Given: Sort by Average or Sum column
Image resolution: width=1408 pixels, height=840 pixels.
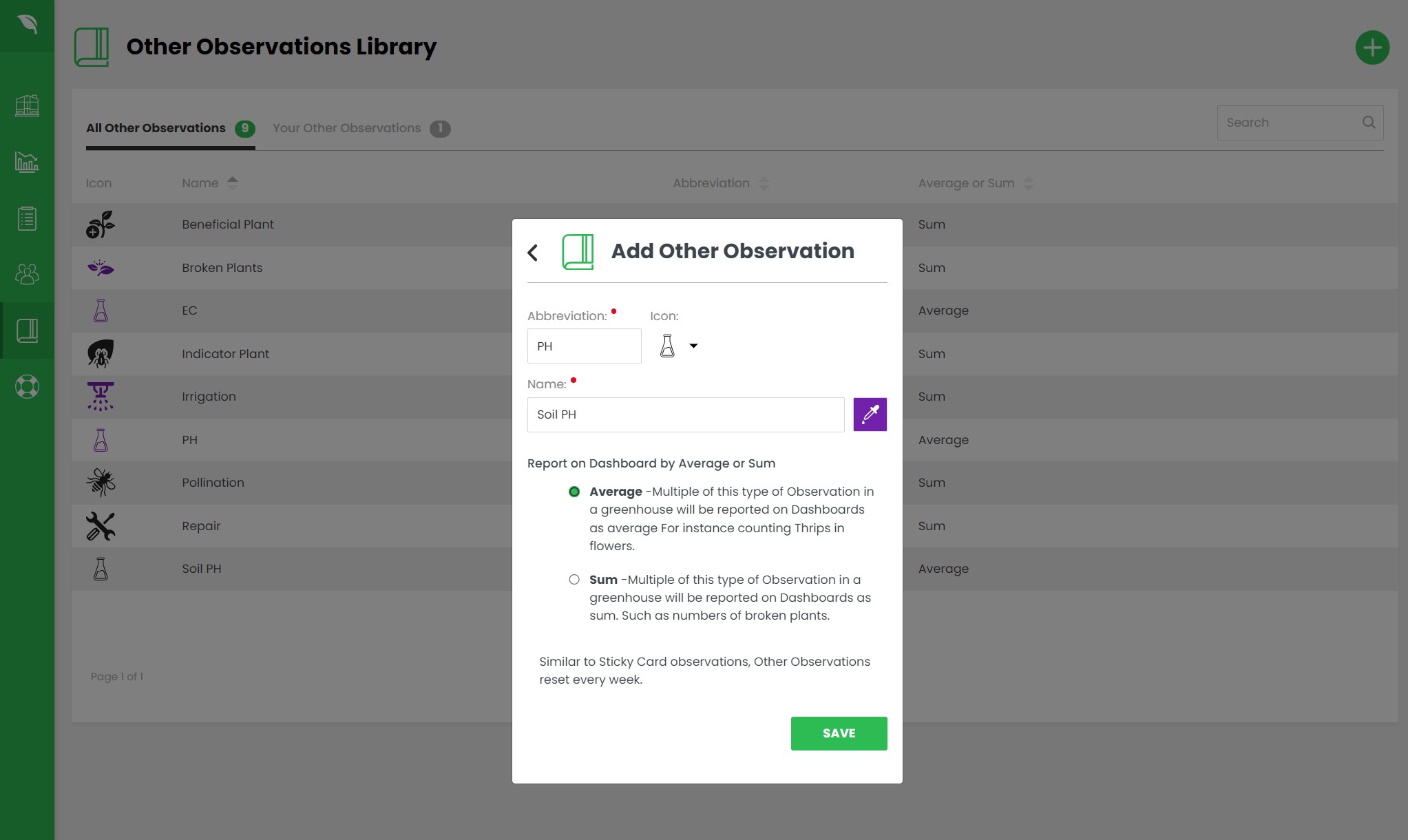Looking at the screenshot, I should (x=1028, y=183).
